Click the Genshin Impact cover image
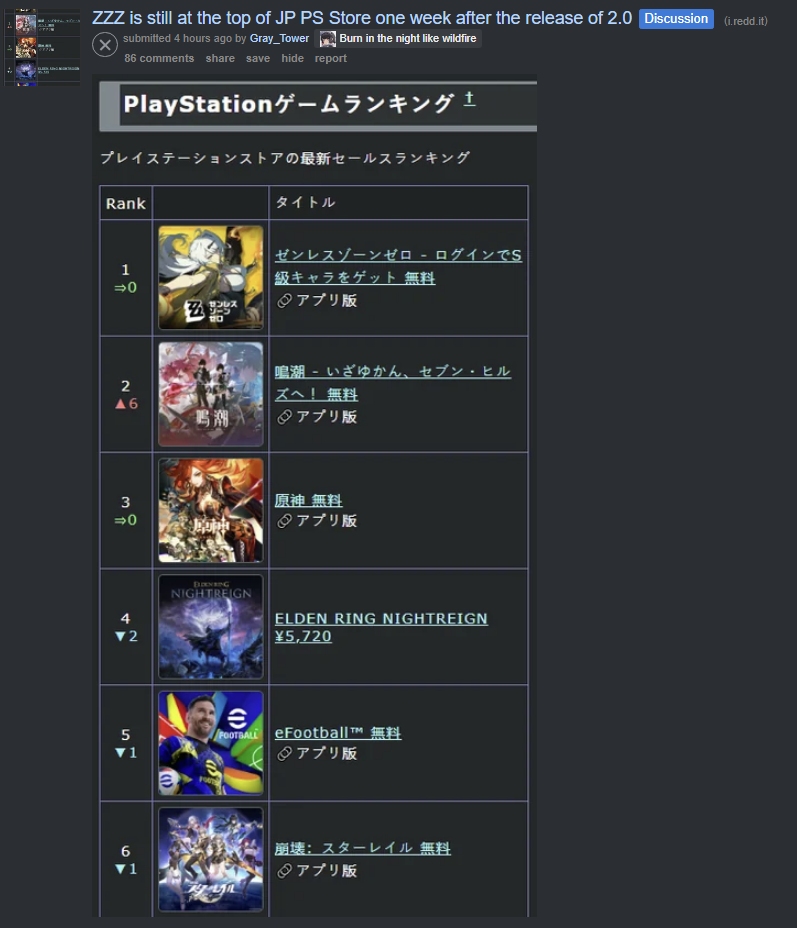 (x=211, y=510)
